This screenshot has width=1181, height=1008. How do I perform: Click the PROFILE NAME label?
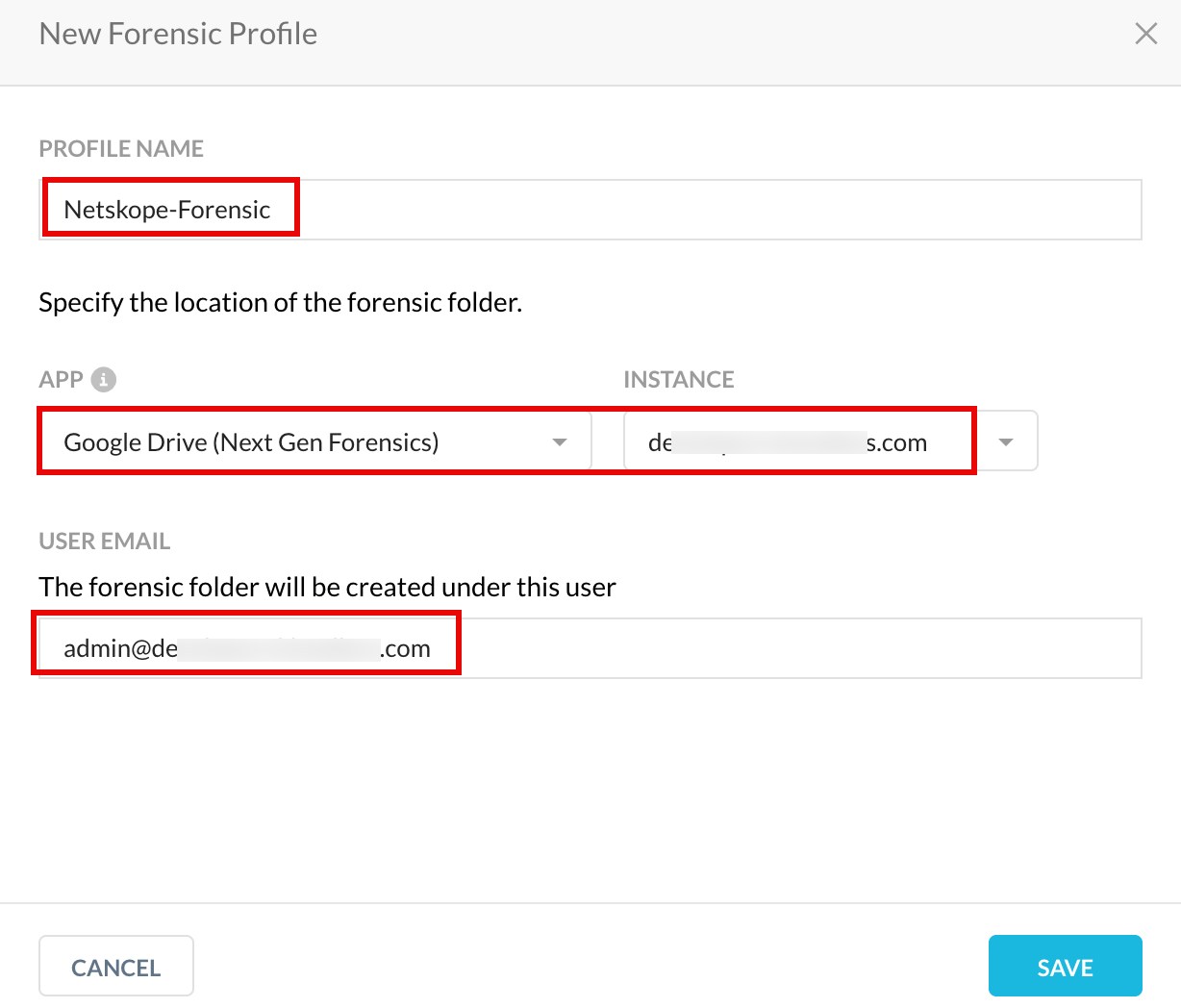pos(121,148)
